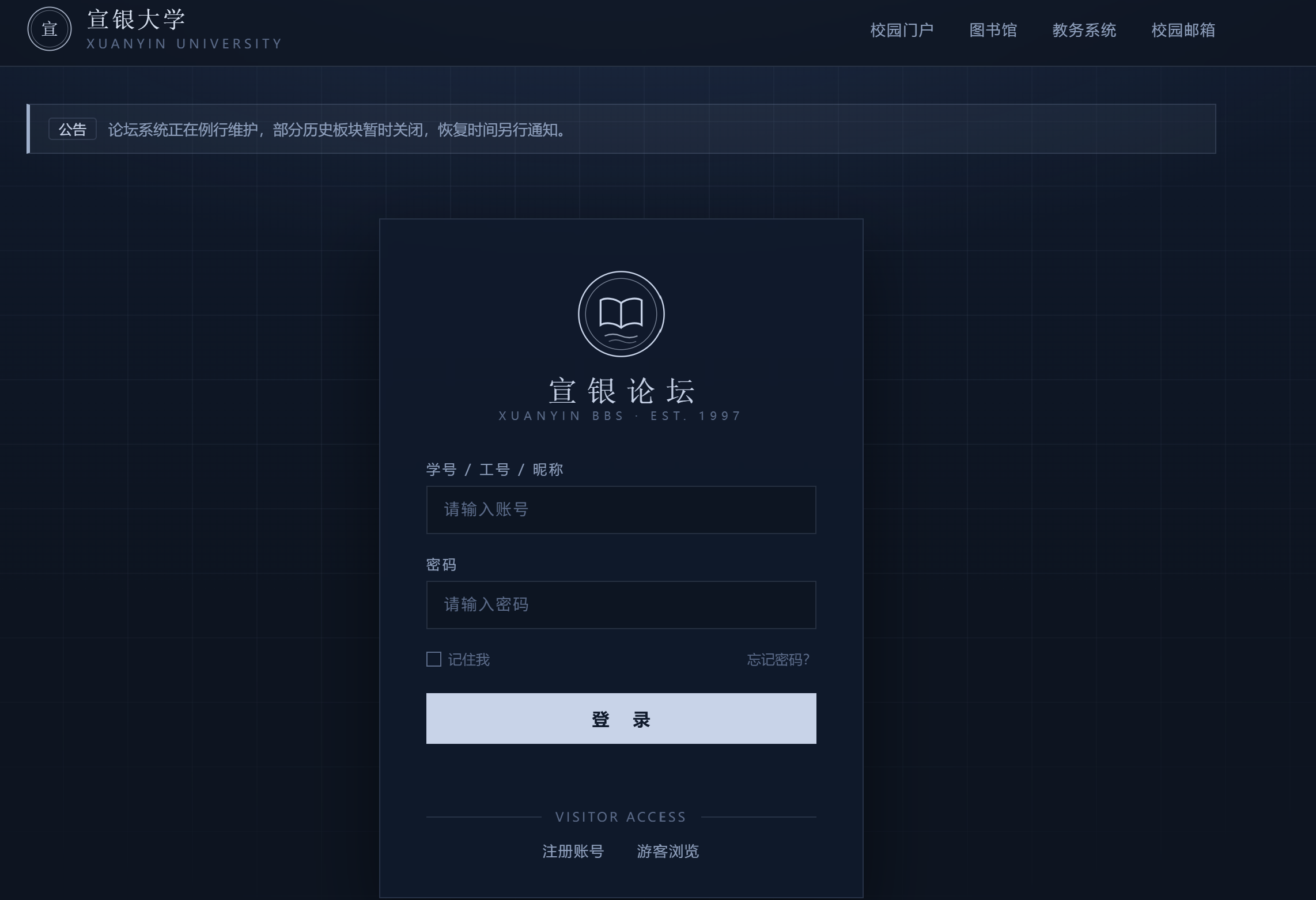Click the 登 录 login button

621,719
